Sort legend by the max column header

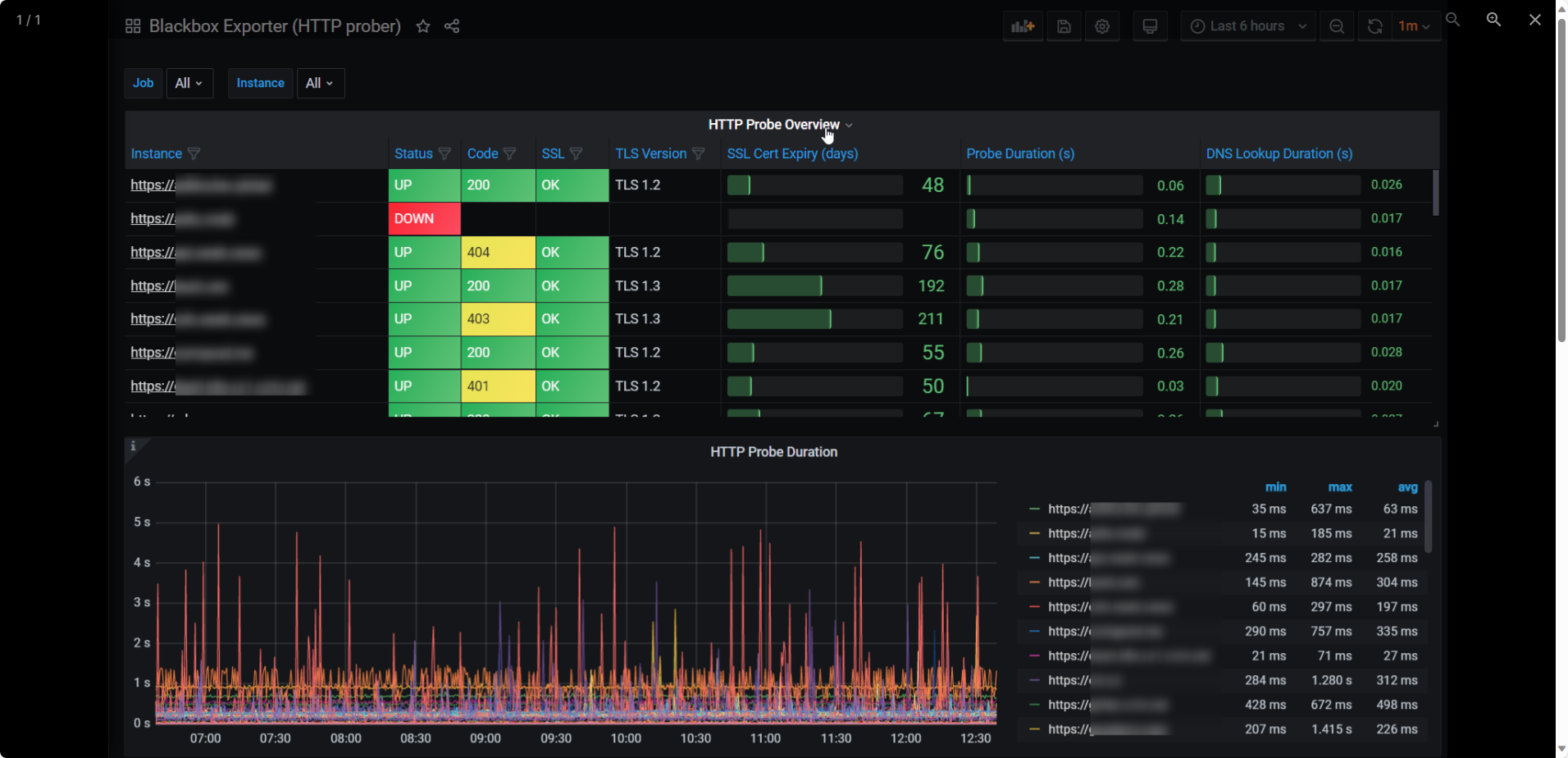click(1340, 487)
